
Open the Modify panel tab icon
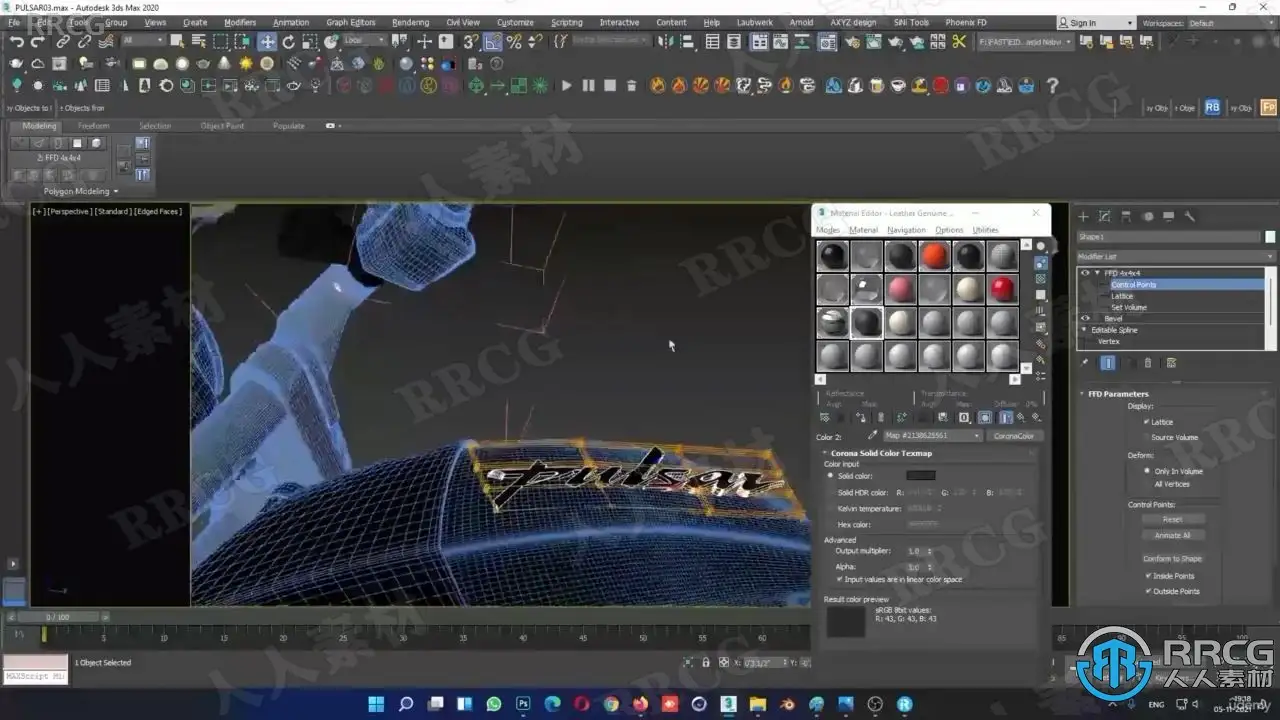[x=1105, y=216]
